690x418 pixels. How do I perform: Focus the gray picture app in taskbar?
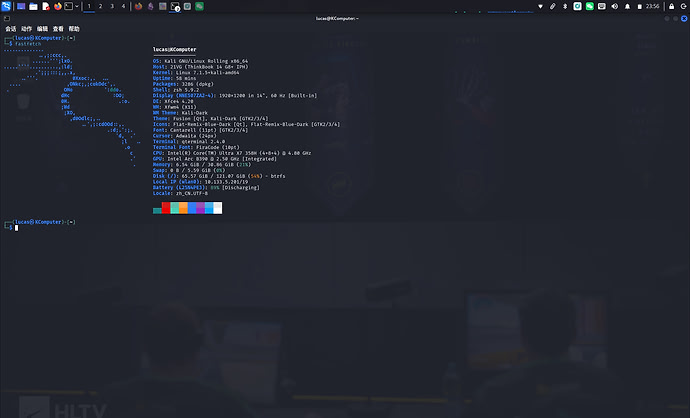point(163,7)
